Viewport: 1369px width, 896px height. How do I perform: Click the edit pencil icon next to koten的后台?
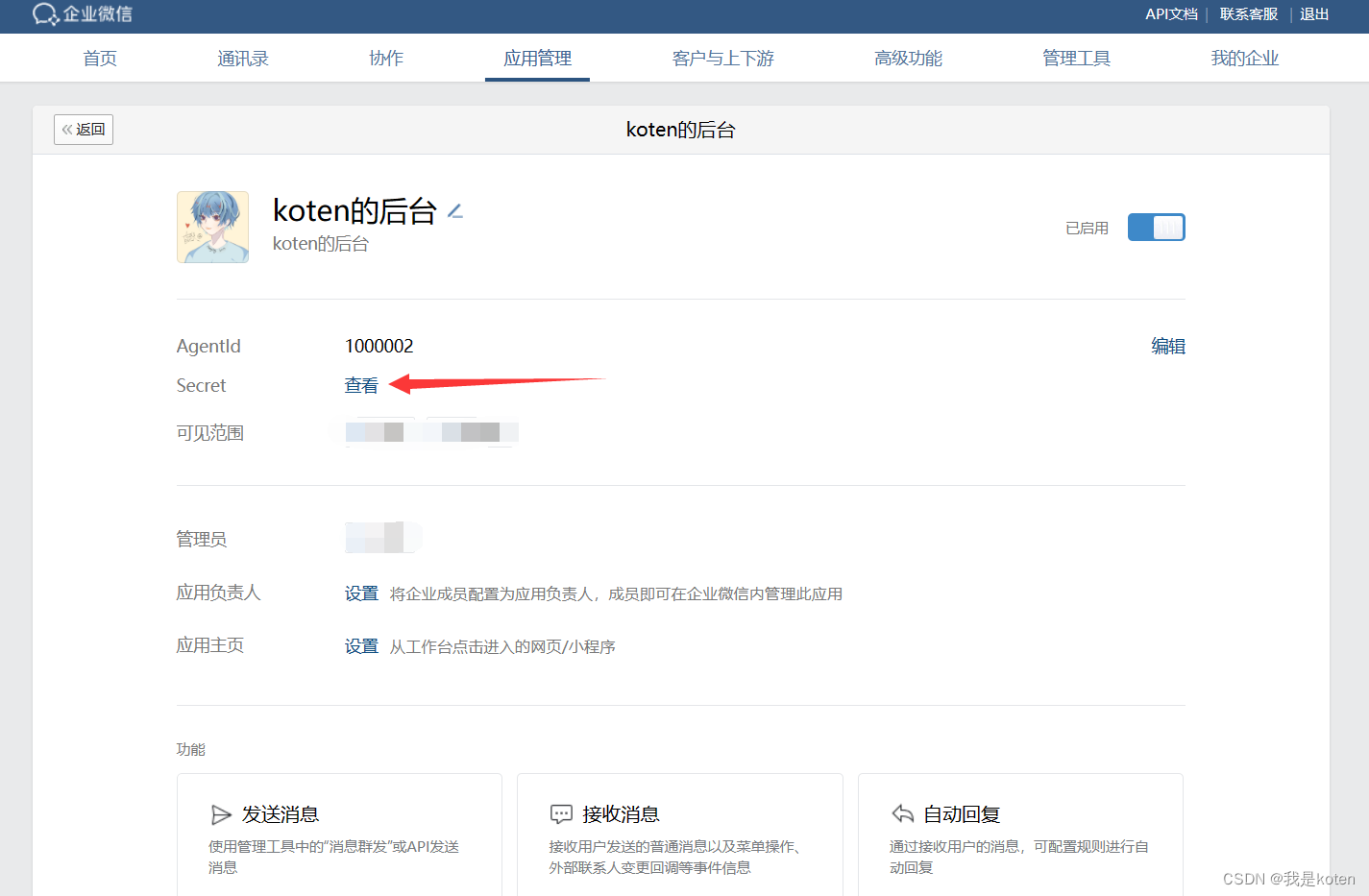[x=455, y=211]
